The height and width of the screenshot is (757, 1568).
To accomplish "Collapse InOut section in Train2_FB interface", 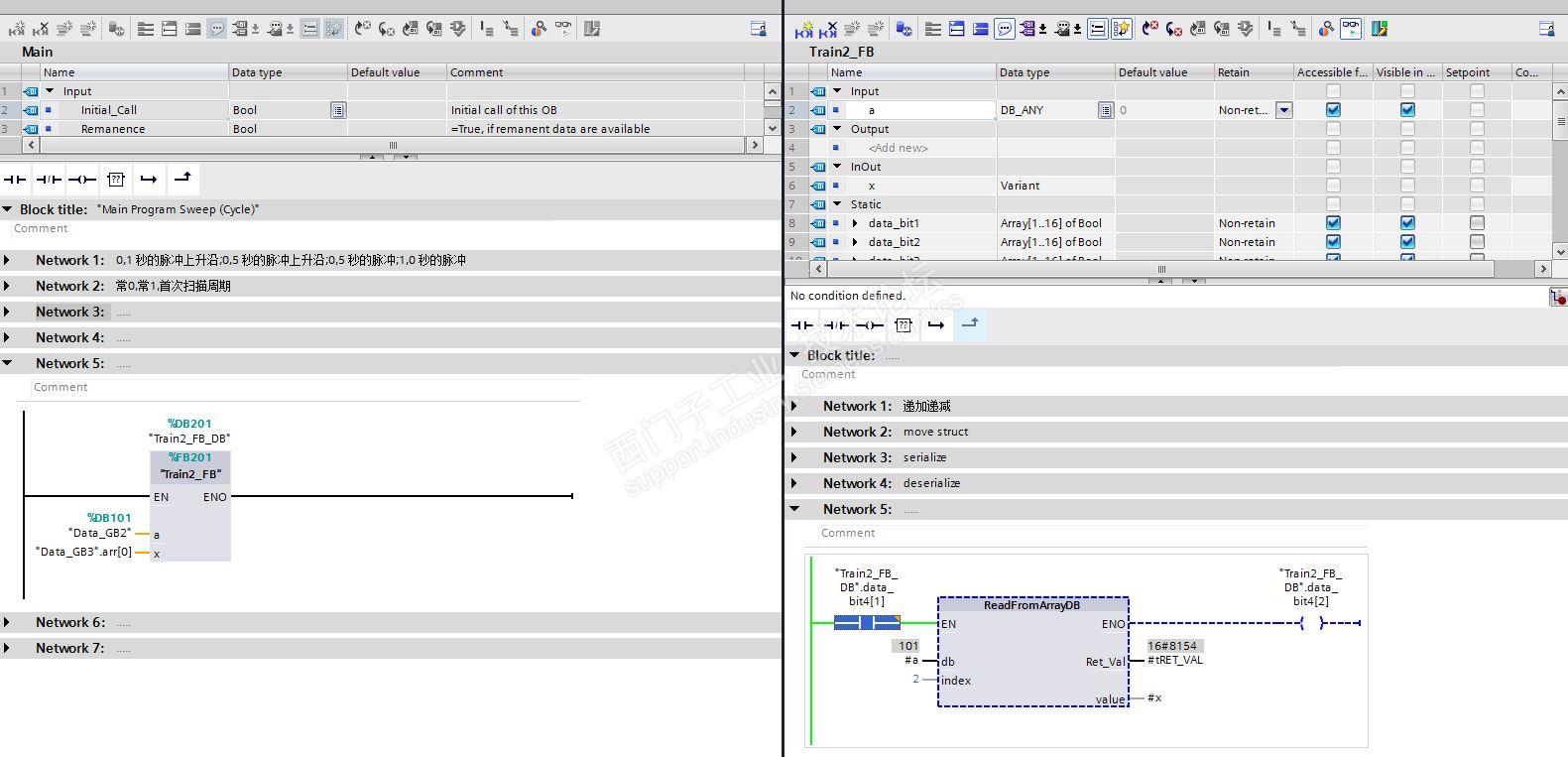I will [838, 167].
